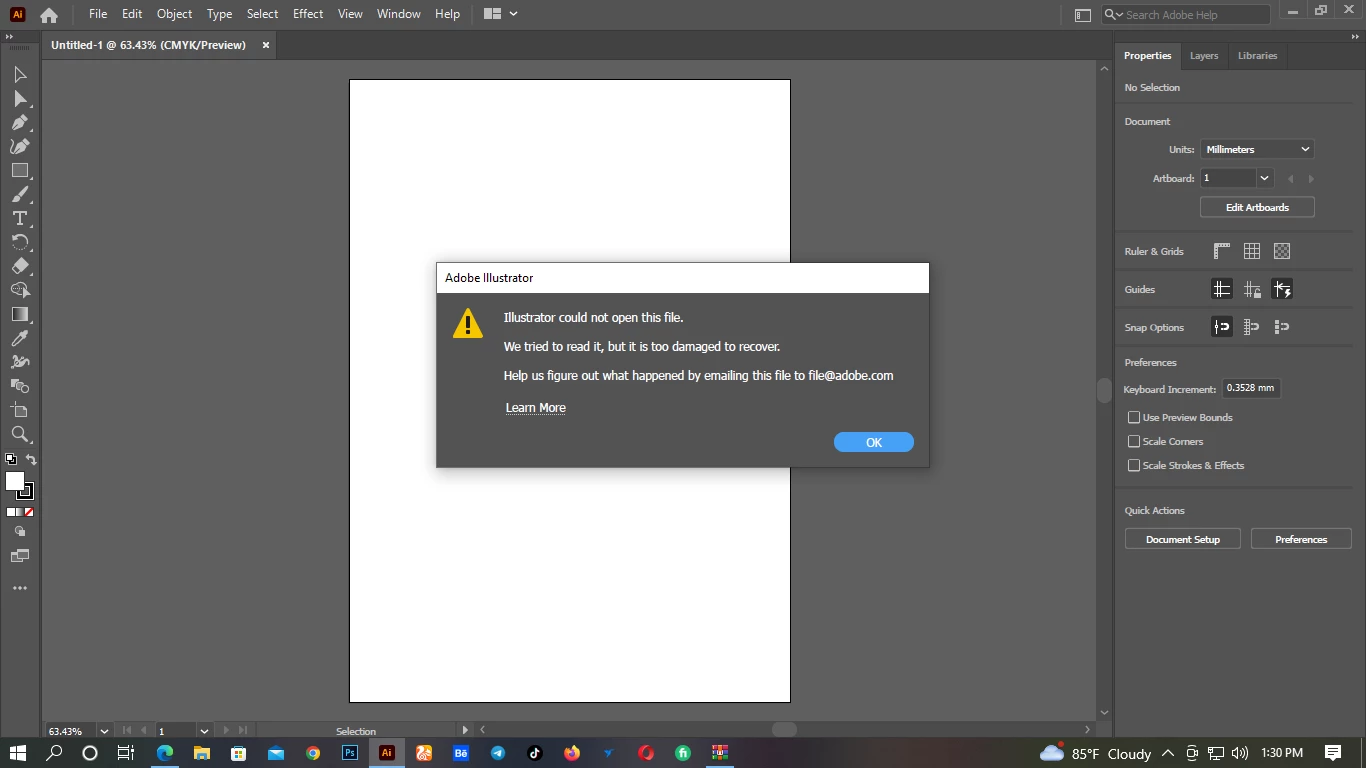Toggle Show Rulers icon

pos(1222,251)
